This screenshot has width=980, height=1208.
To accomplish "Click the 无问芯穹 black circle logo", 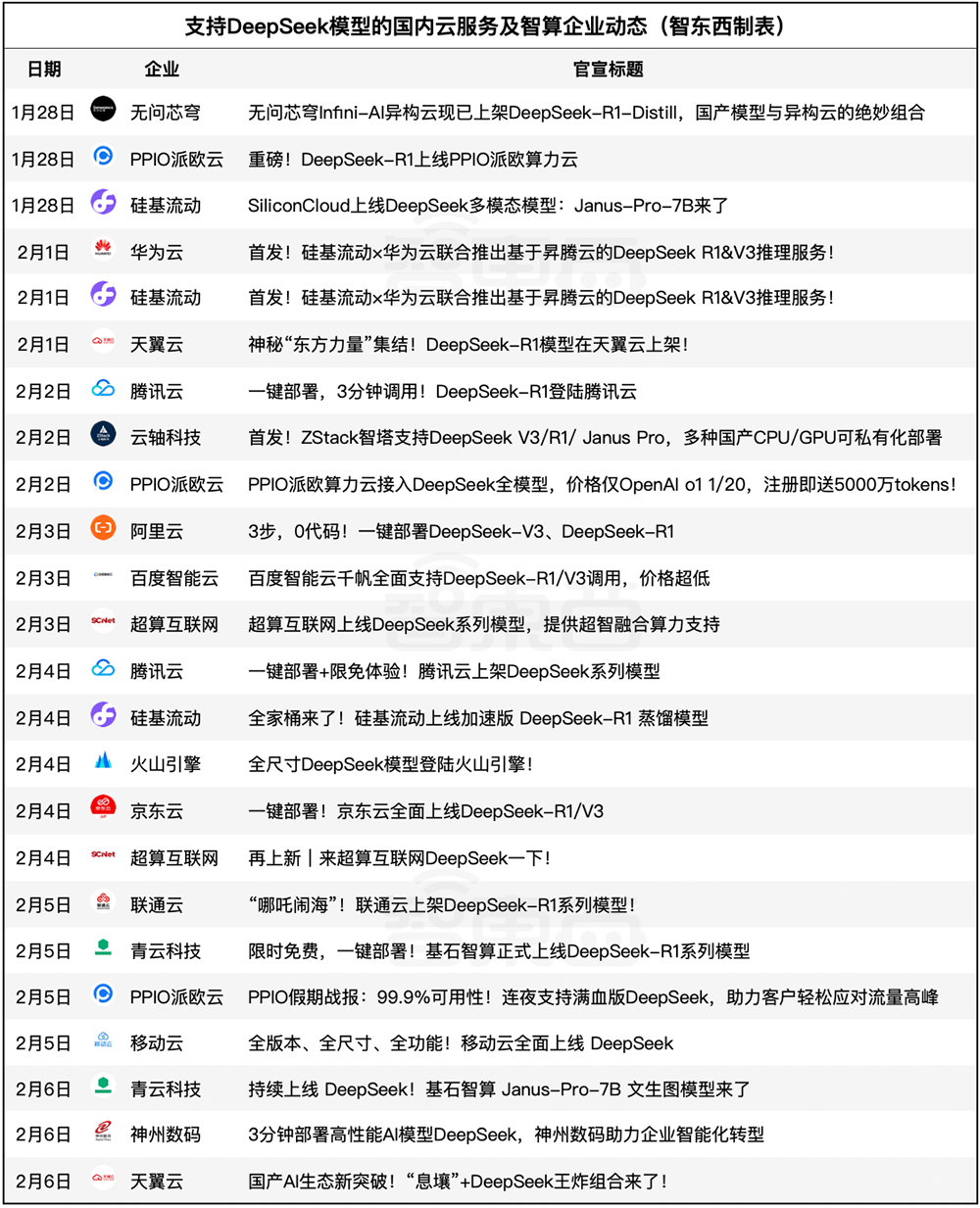I will pos(103,110).
